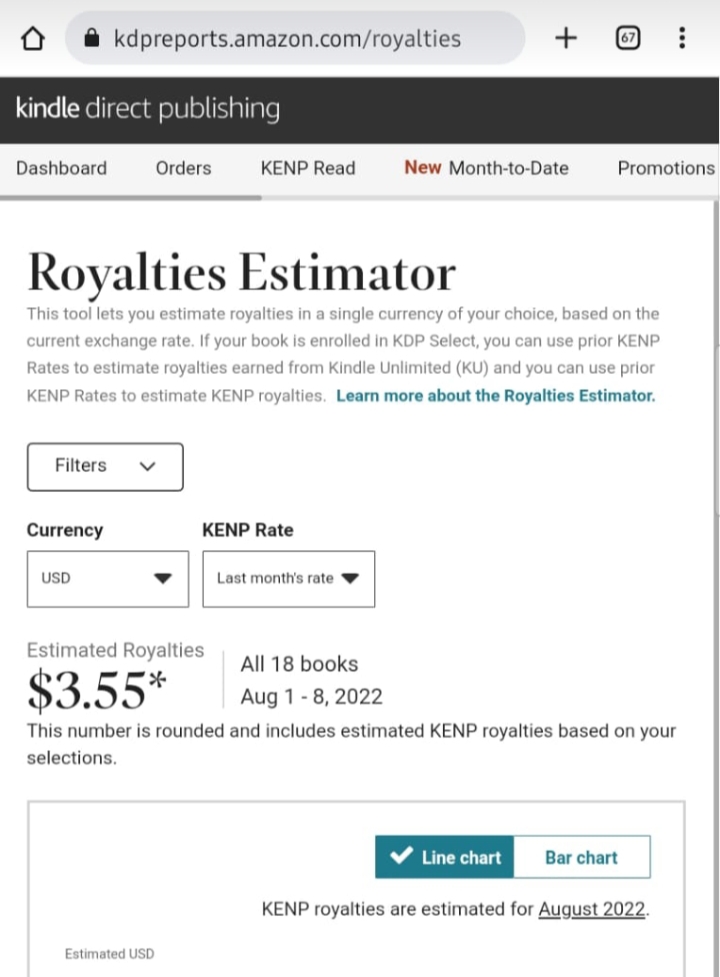Tap the padlock icon in address bar
Screen dimensions: 720x977
tap(92, 38)
